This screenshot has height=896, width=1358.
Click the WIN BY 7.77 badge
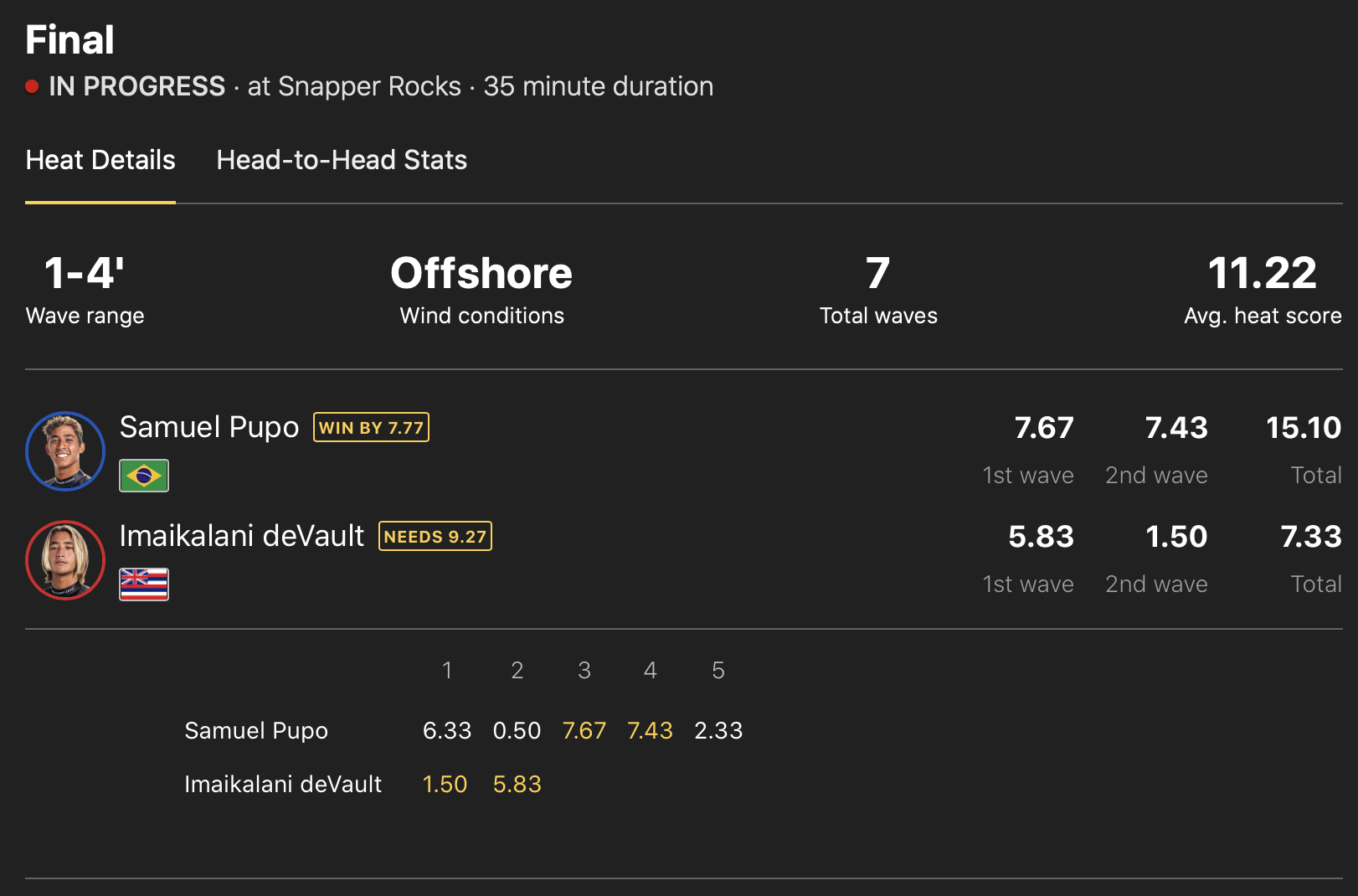coord(371,427)
